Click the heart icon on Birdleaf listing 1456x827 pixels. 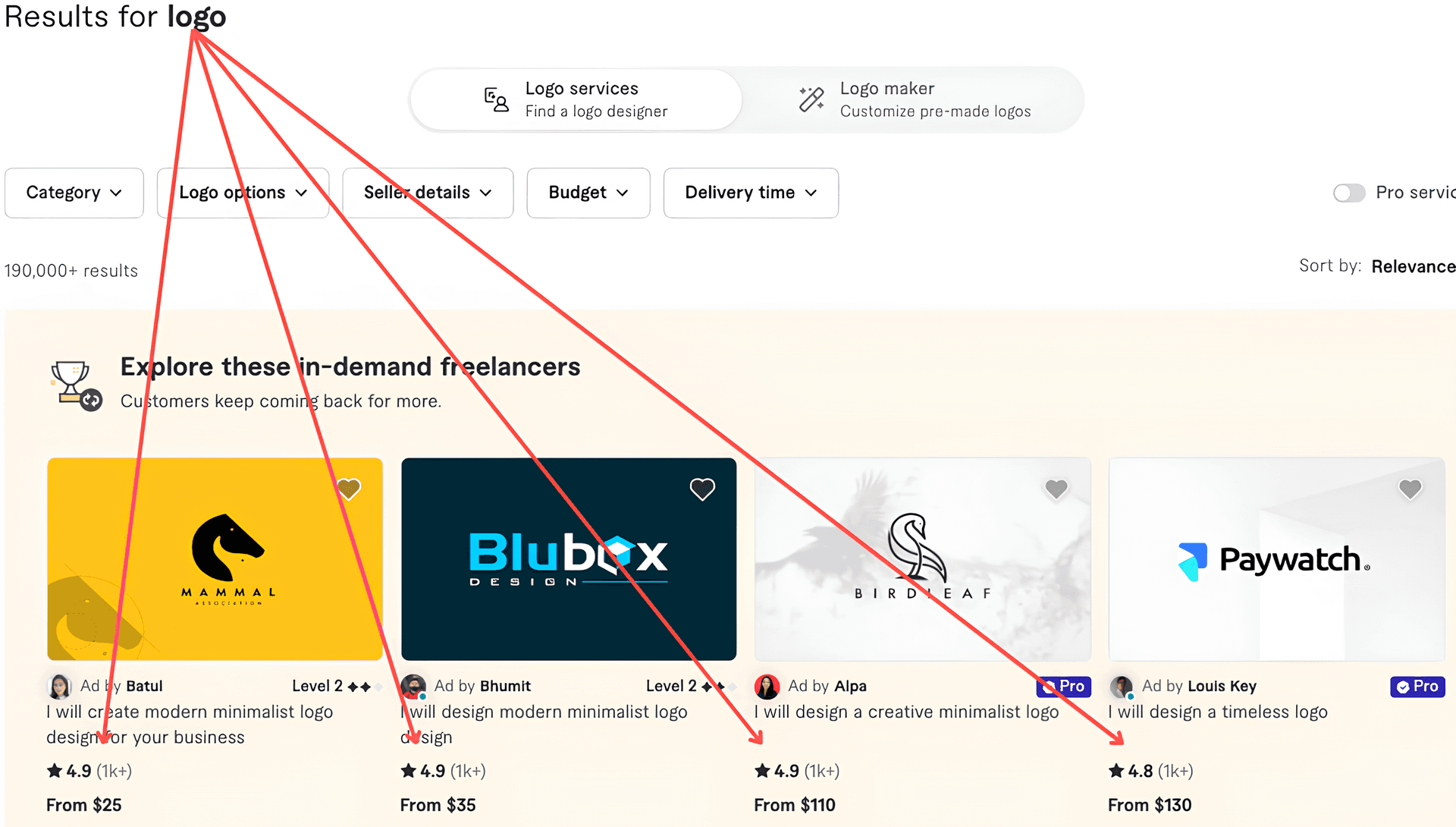click(1057, 488)
